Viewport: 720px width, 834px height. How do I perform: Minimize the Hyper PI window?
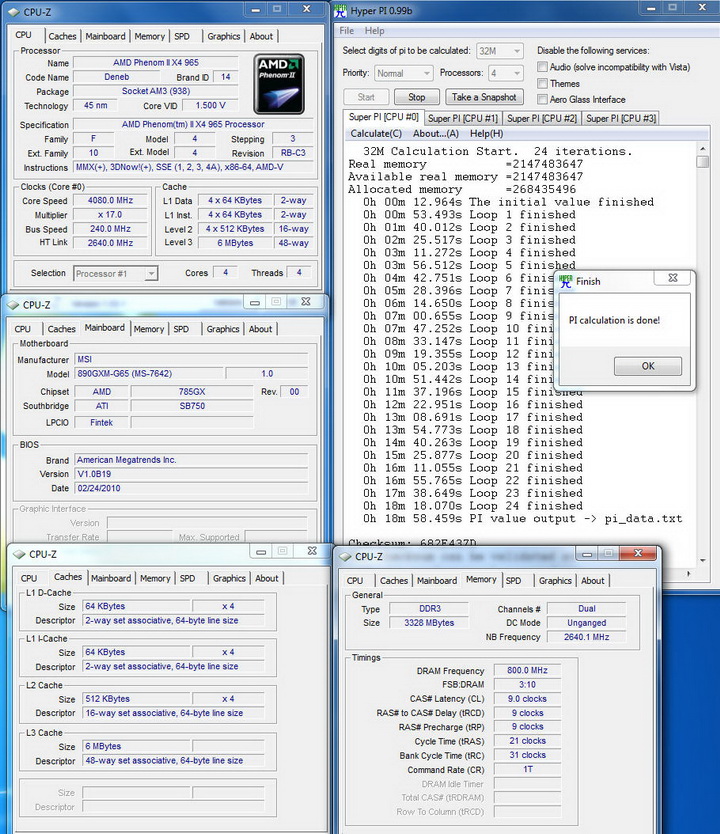click(649, 8)
